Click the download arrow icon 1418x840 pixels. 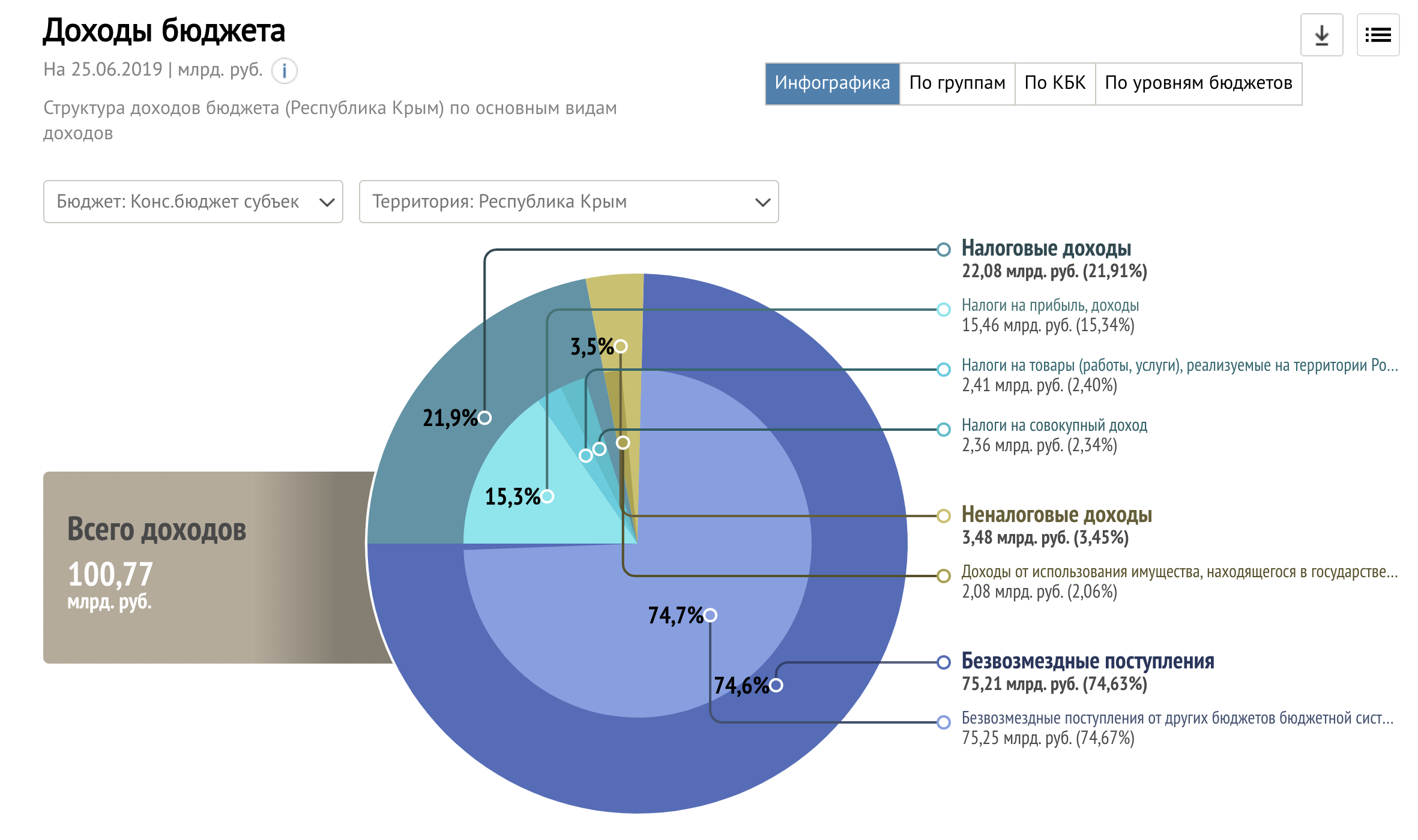pyautogui.click(x=1321, y=35)
